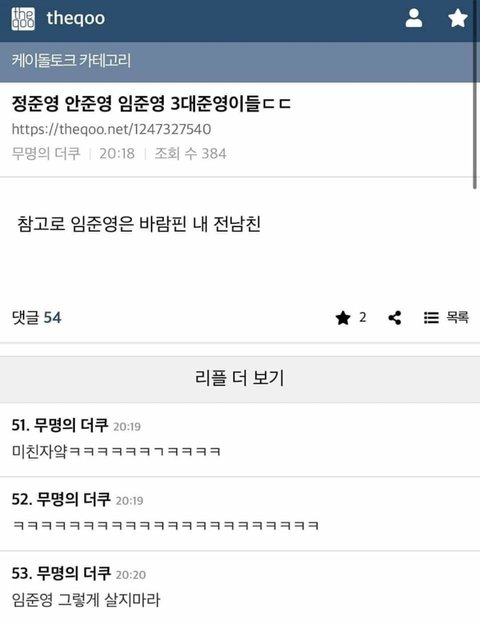
Task: Select the post author 무명의 더쿠
Action: 46,154
